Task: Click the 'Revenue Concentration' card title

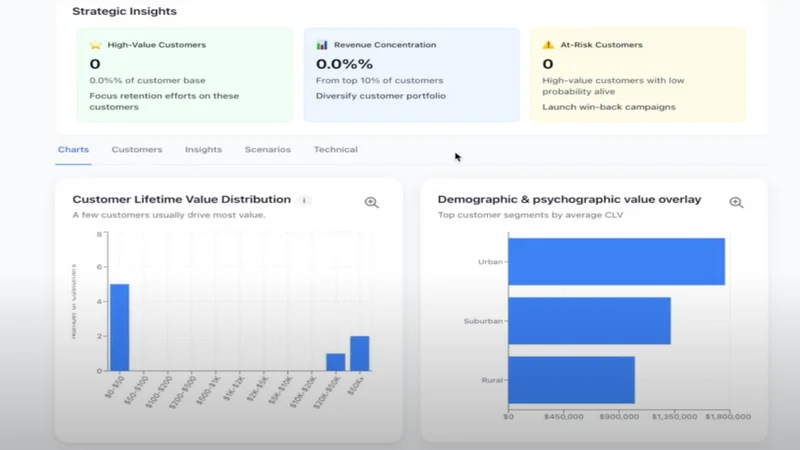Action: click(385, 45)
